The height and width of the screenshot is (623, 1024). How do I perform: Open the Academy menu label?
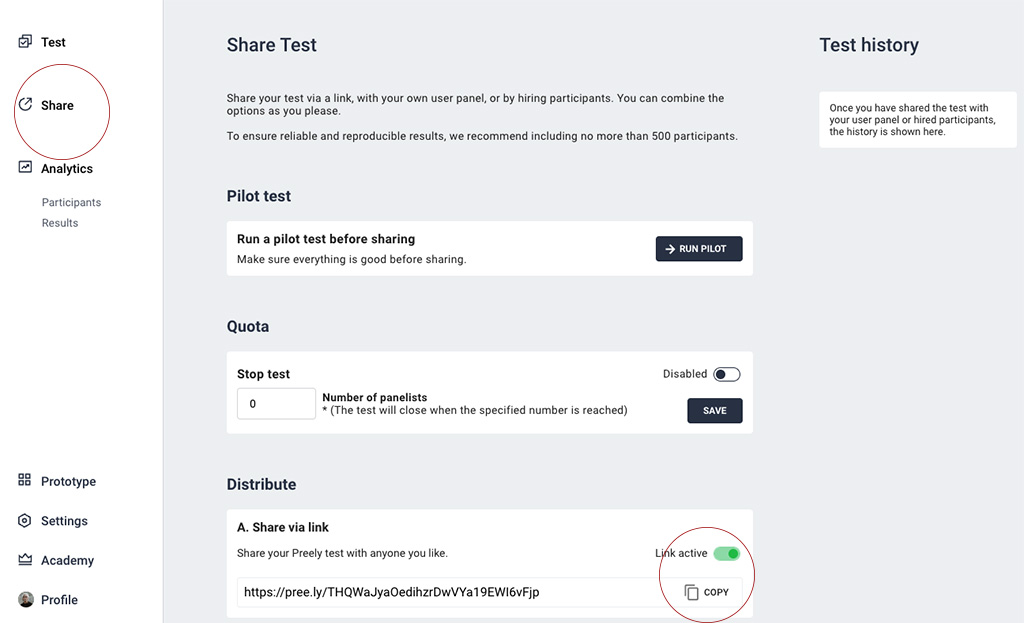point(67,560)
